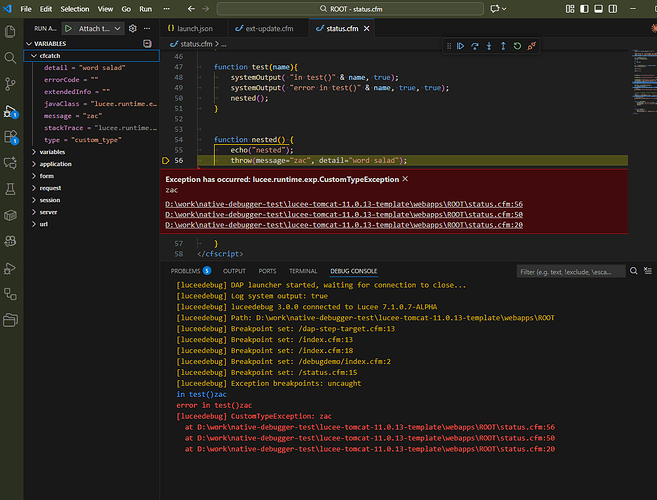Click the Step Out arrow

[503, 46]
